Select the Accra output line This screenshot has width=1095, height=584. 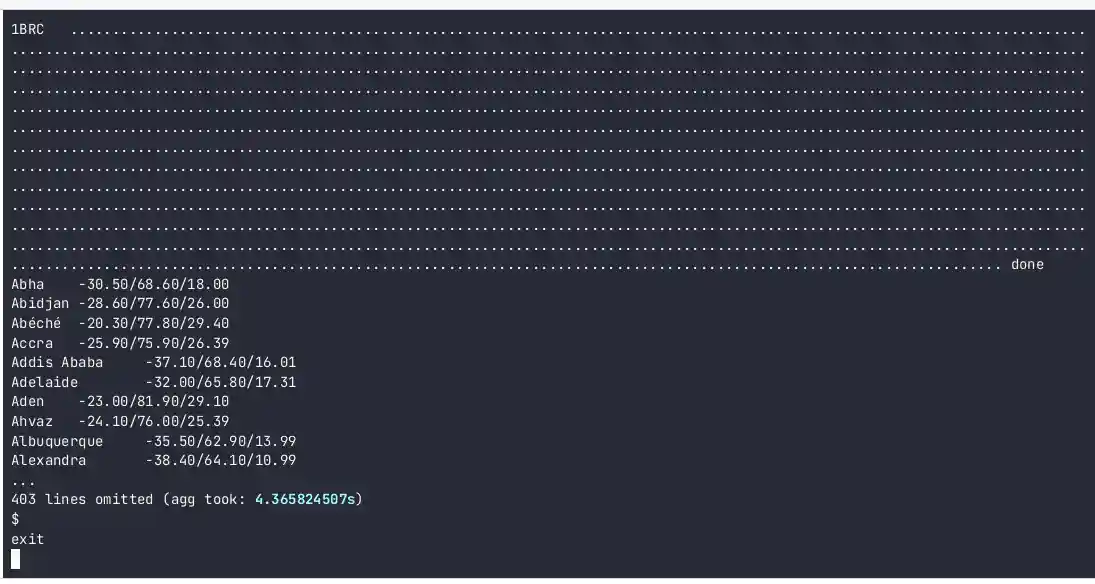point(120,343)
